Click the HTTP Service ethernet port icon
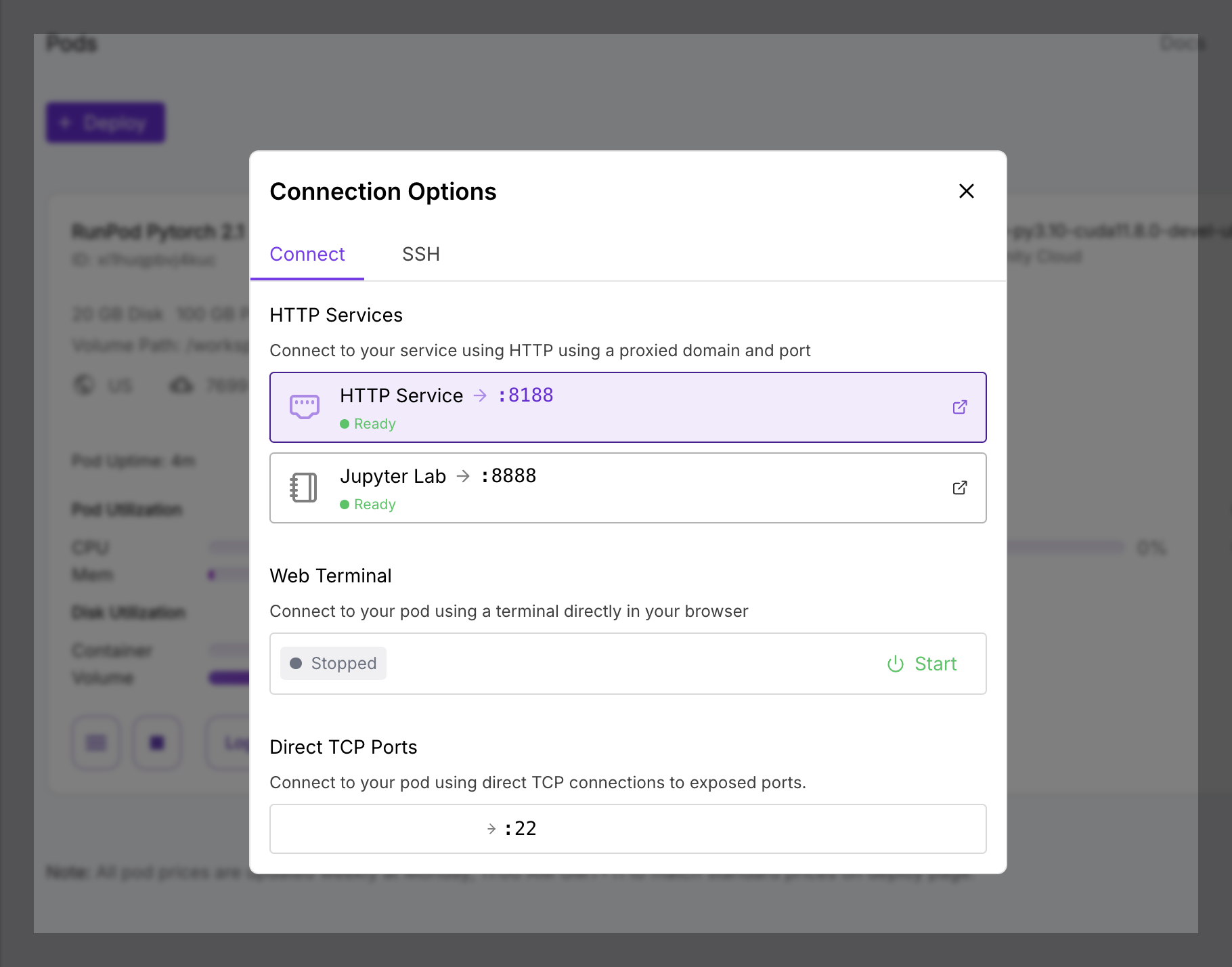The width and height of the screenshot is (1232, 967). 303,405
